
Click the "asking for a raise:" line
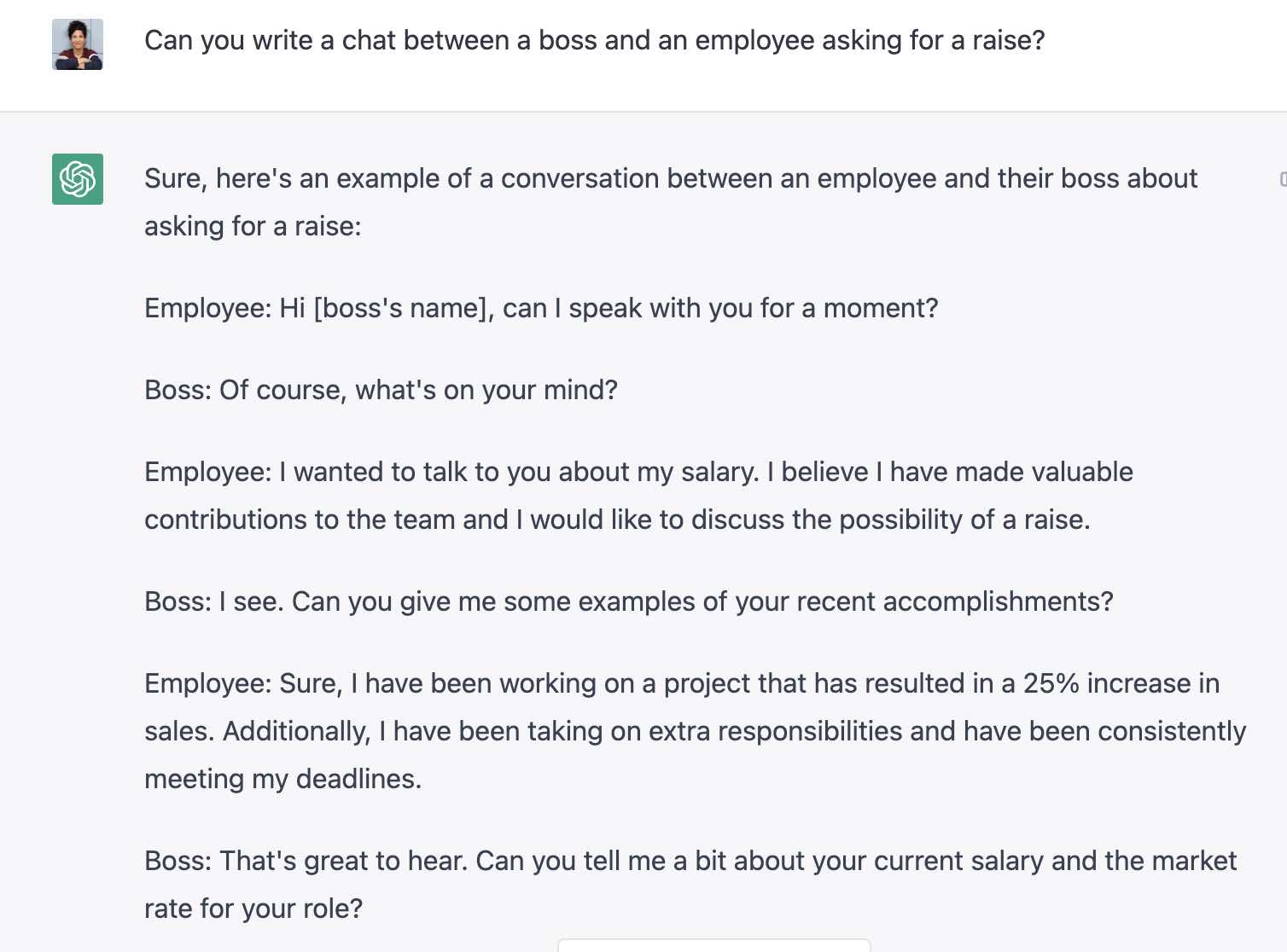click(x=253, y=227)
